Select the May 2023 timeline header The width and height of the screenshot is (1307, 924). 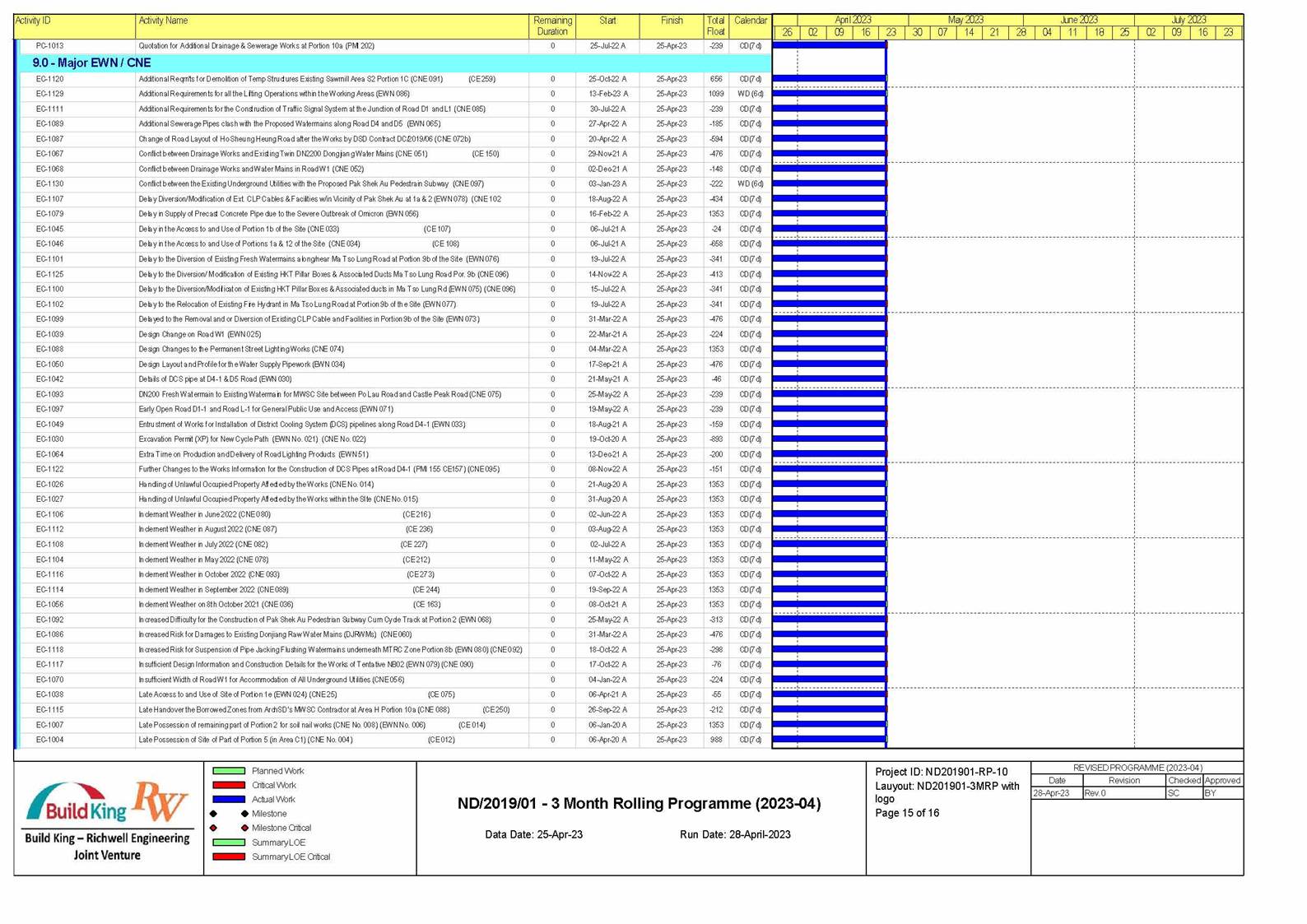[965, 20]
